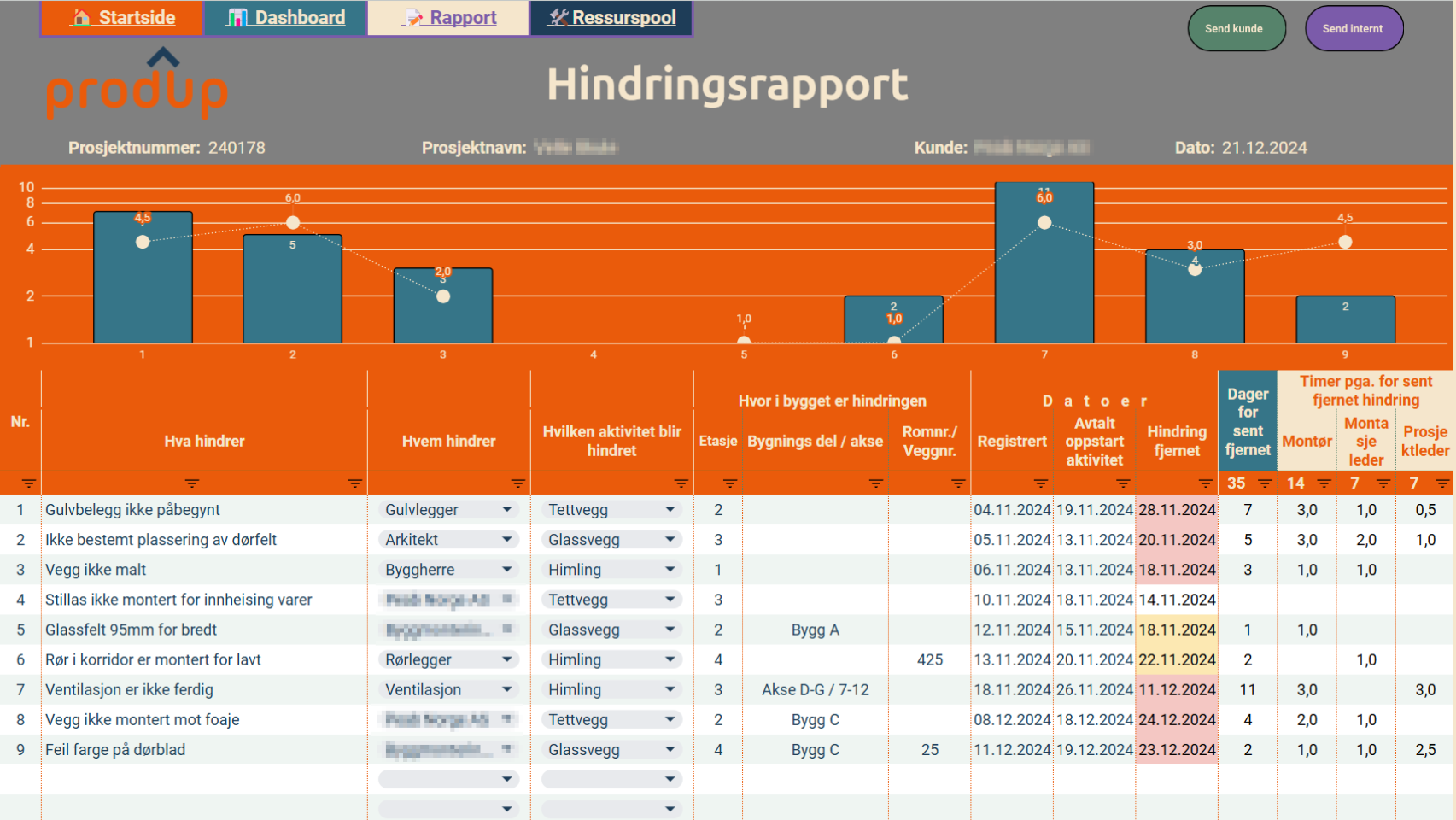Select the Dager for sent value 11
This screenshot has height=820, width=1456.
pos(1248,689)
